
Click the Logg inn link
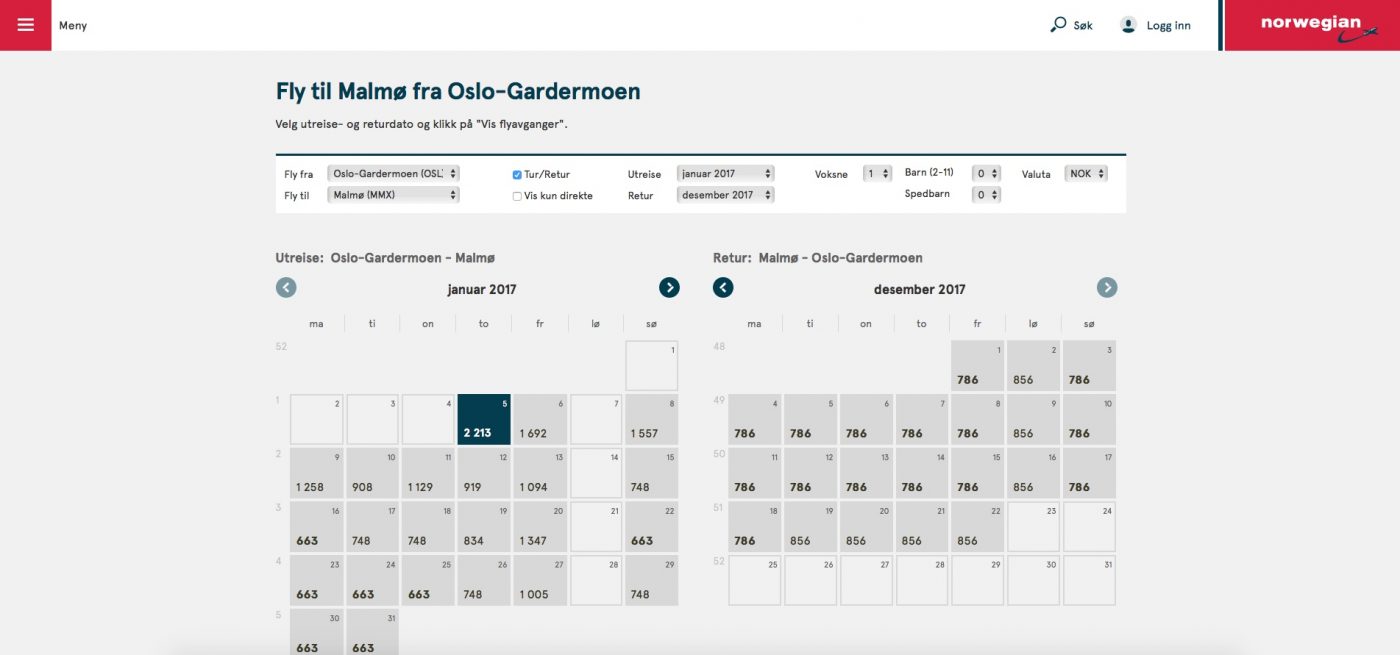(x=1168, y=26)
